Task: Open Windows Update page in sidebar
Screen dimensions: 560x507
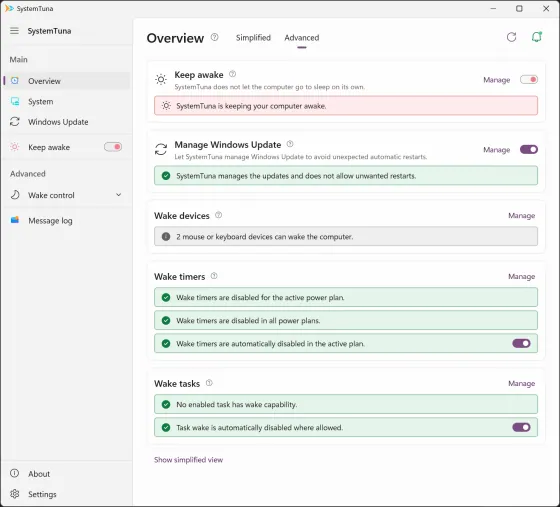Action: coord(67,122)
